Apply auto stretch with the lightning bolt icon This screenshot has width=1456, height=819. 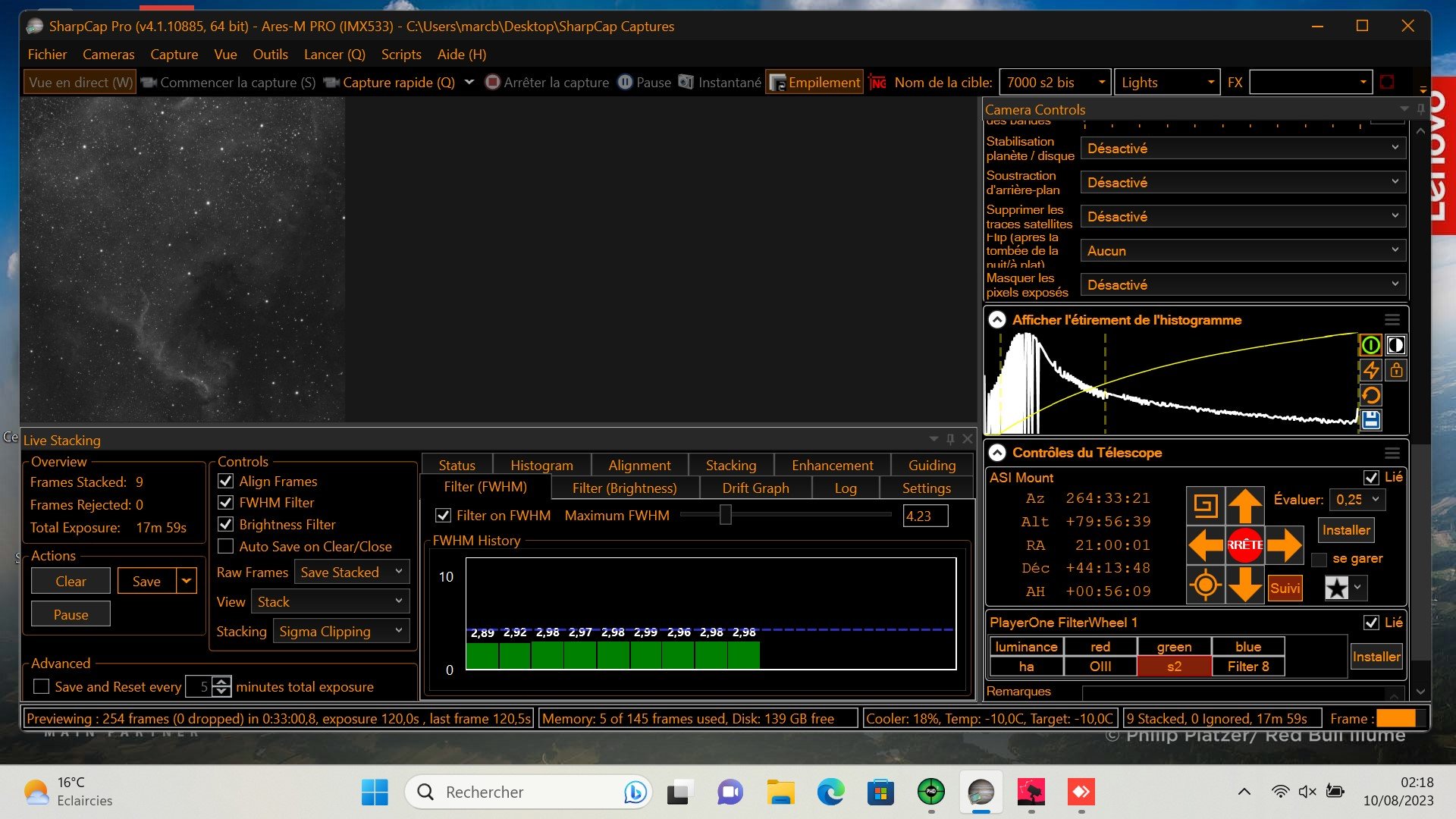[1370, 370]
